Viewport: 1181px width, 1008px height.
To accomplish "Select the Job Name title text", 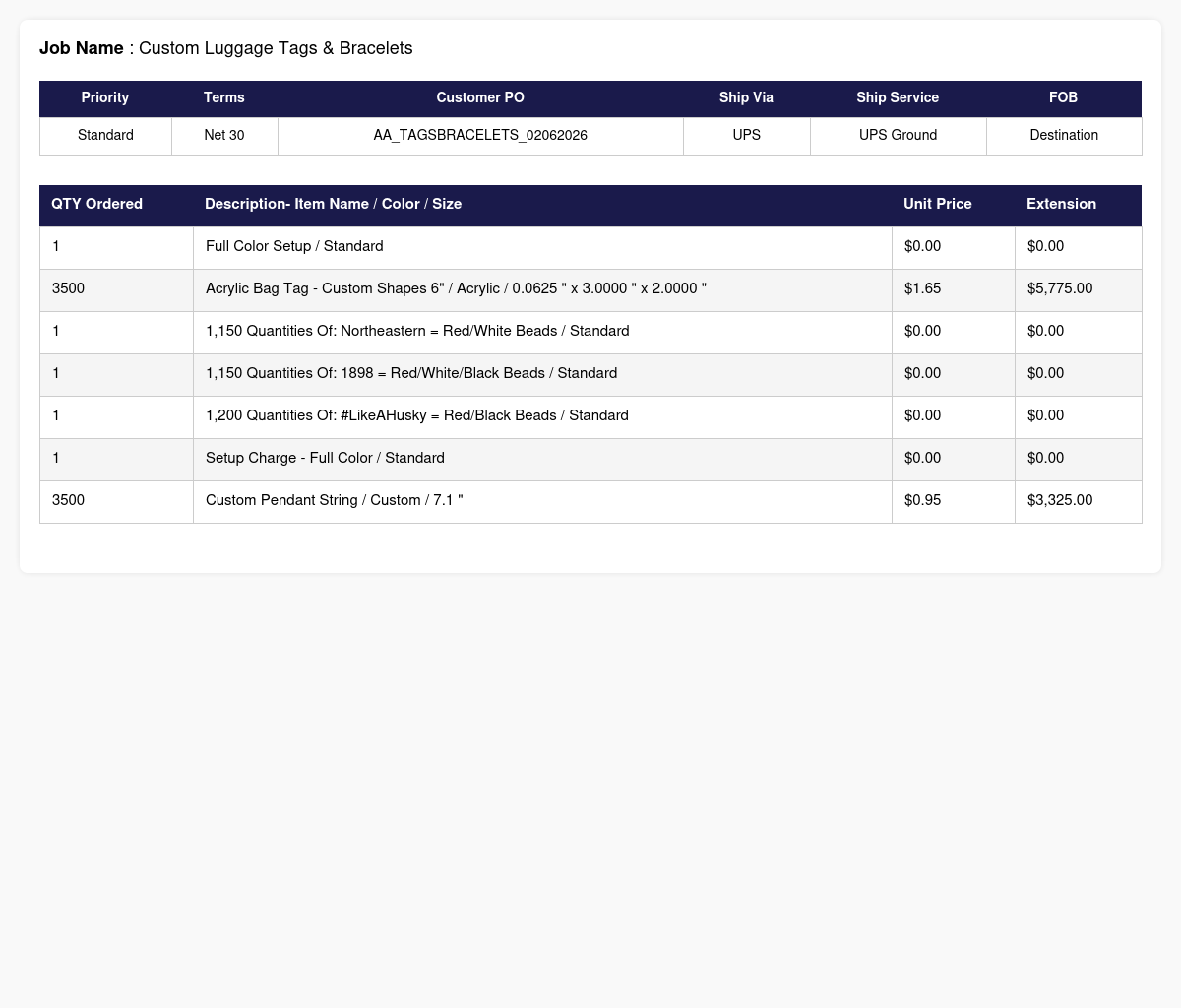I will (x=226, y=48).
